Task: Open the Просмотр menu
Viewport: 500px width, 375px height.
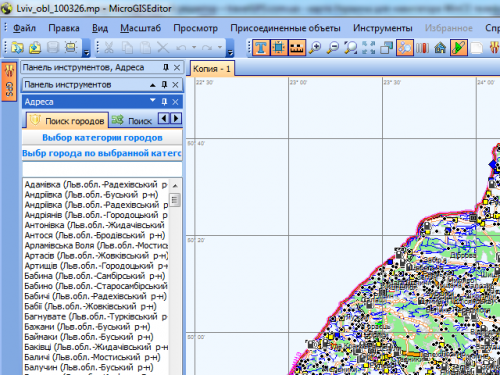Action: click(x=195, y=28)
